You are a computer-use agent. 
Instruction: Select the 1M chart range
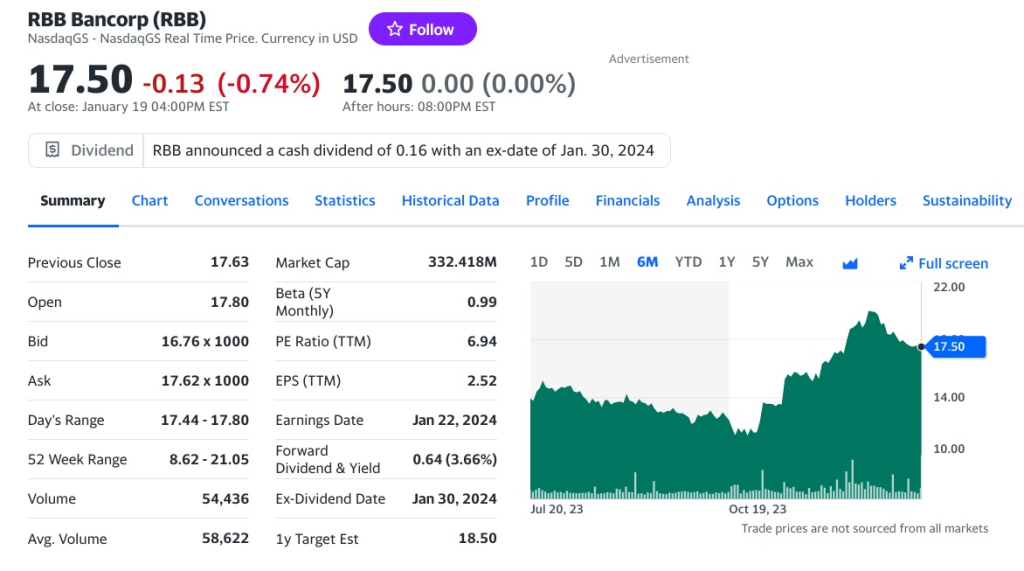coord(609,262)
